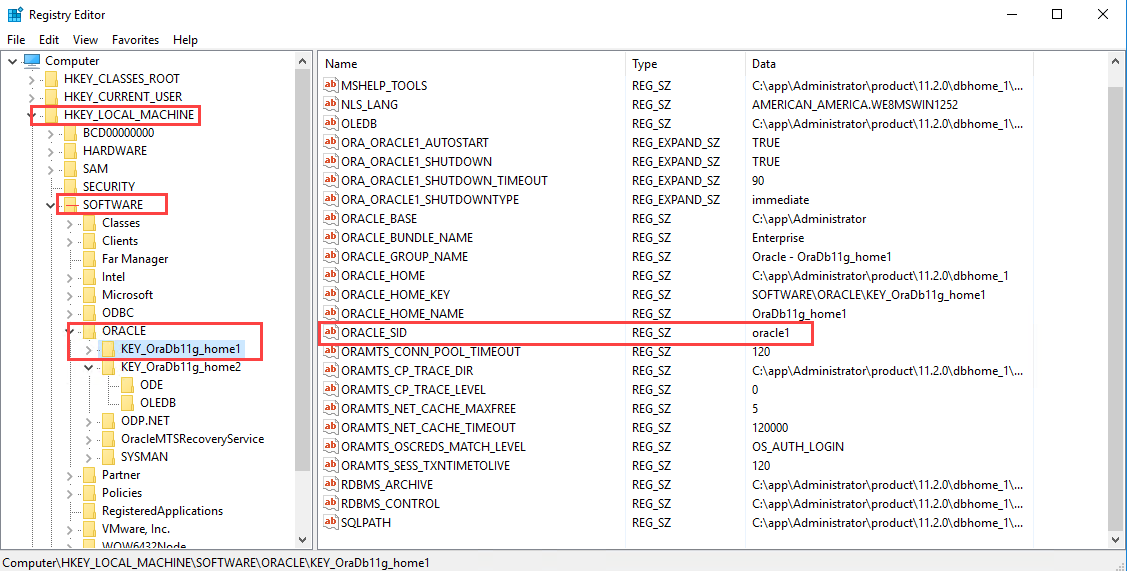Click the Computer root icon in tree

(x=32, y=61)
